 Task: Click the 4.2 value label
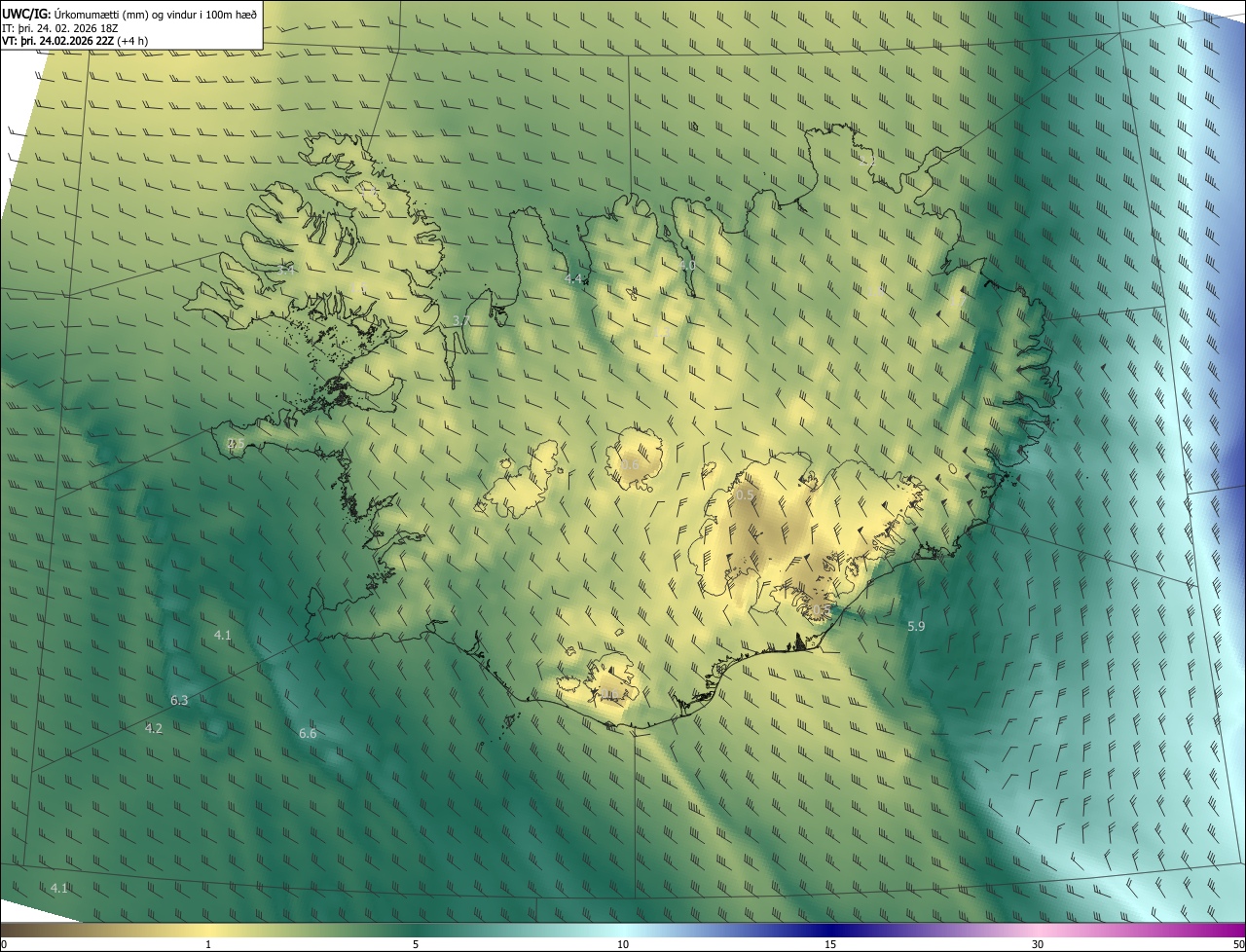(154, 728)
